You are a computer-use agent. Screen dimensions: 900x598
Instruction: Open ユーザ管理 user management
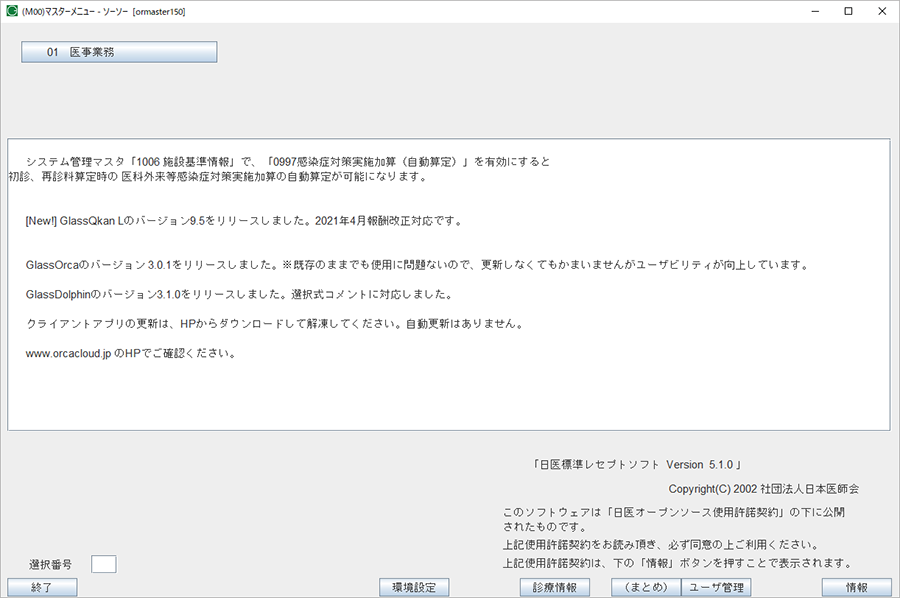(x=716, y=588)
